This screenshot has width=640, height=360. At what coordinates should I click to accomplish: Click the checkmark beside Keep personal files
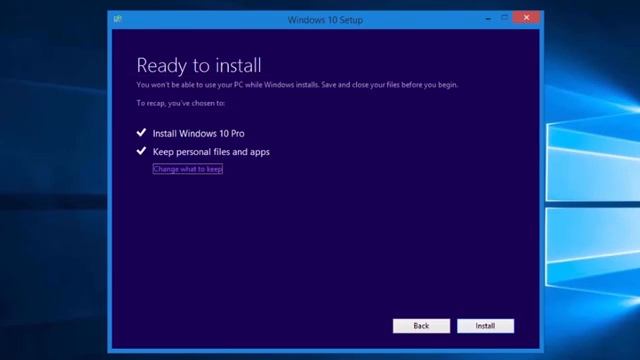pos(141,151)
